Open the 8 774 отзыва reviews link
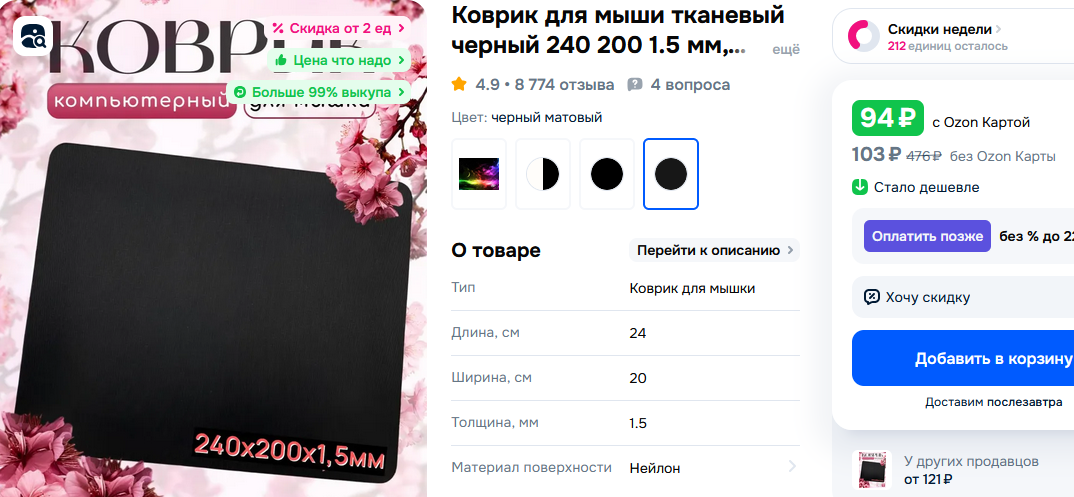This screenshot has height=497, width=1074. point(564,85)
